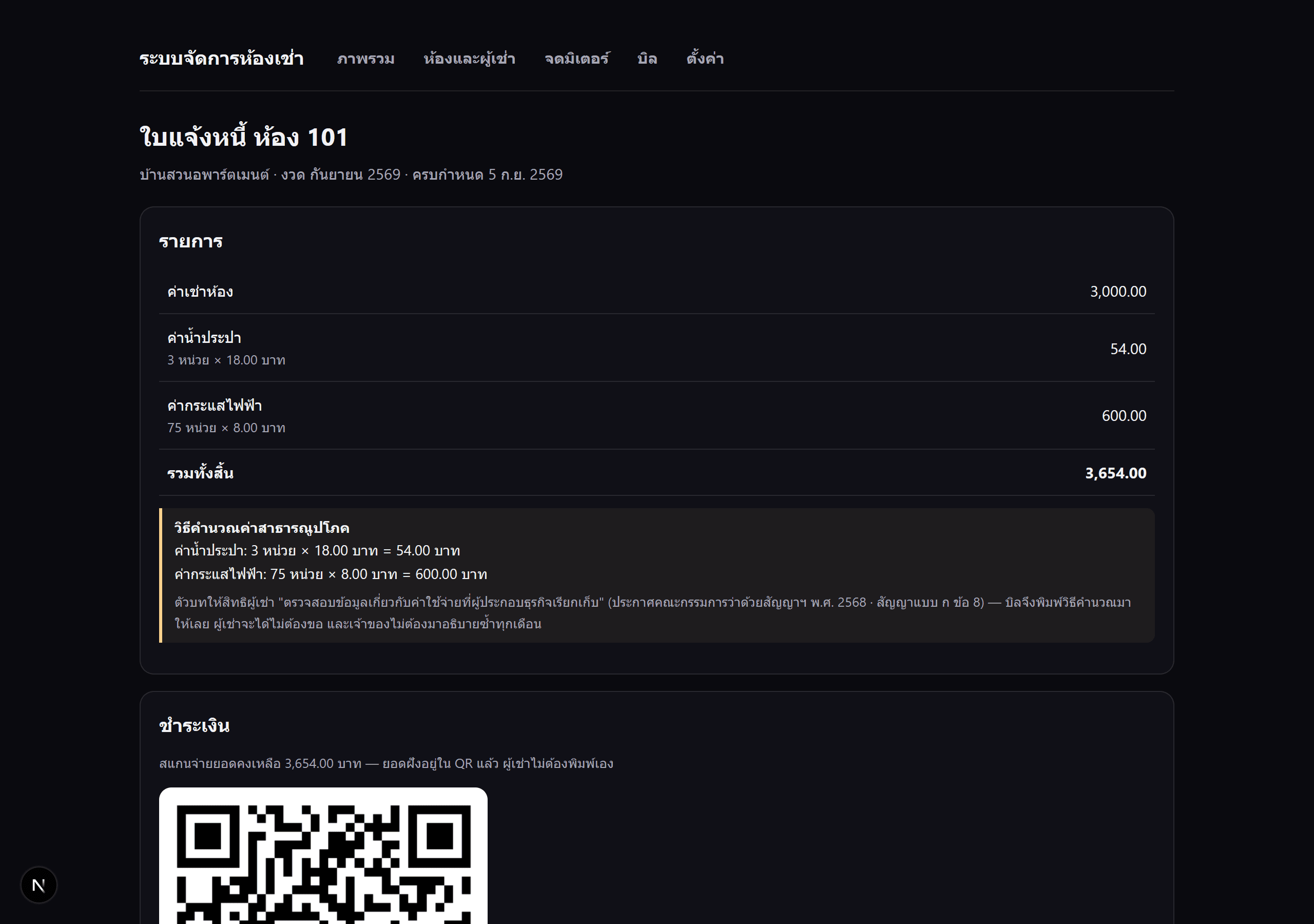Select the ค่าน้ำประปา row label
The width and height of the screenshot is (1314, 924).
(x=204, y=337)
